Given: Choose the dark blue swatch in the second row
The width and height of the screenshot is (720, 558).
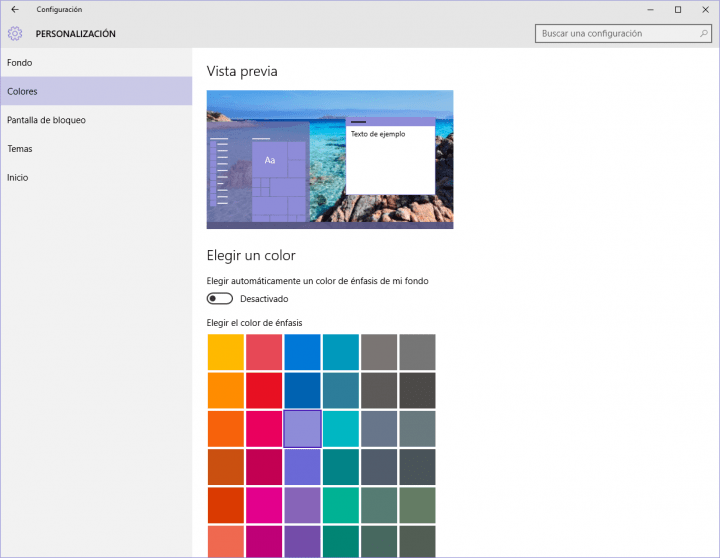Looking at the screenshot, I should coord(302,390).
